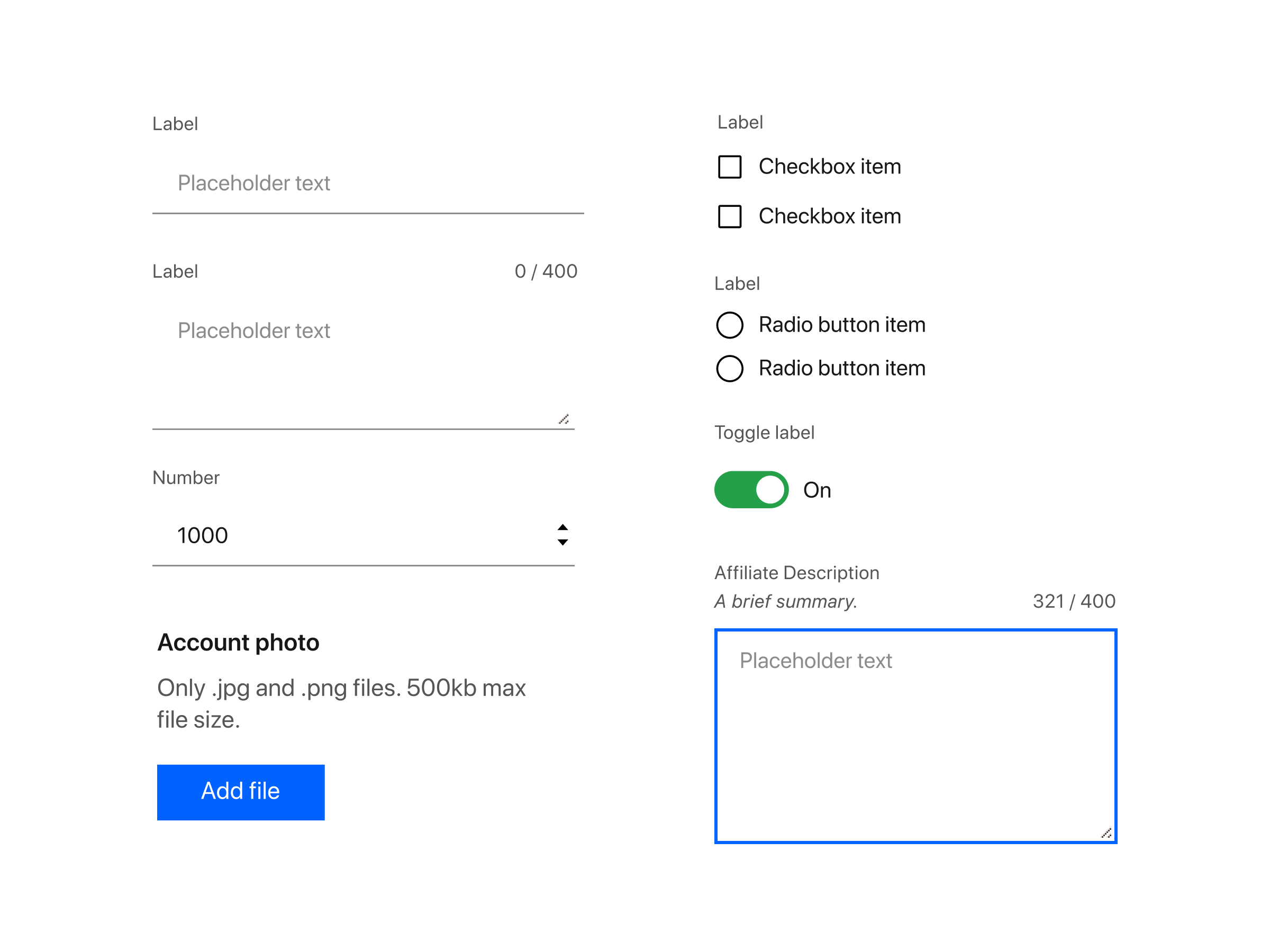This screenshot has width=1270, height=952.
Task: Click the Add file button
Action: point(241,792)
